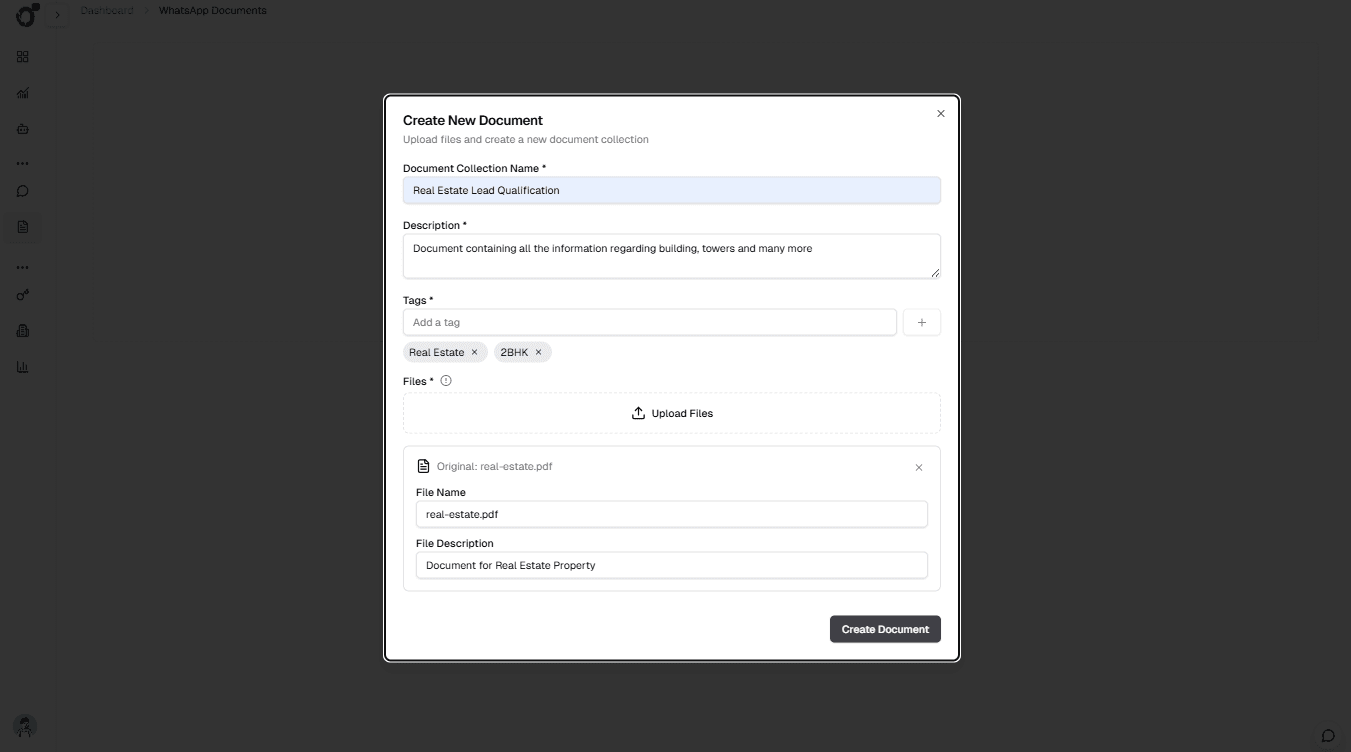Click the info tooltip icon beside Files label
Screen dimensions: 1351x752
click(x=446, y=380)
